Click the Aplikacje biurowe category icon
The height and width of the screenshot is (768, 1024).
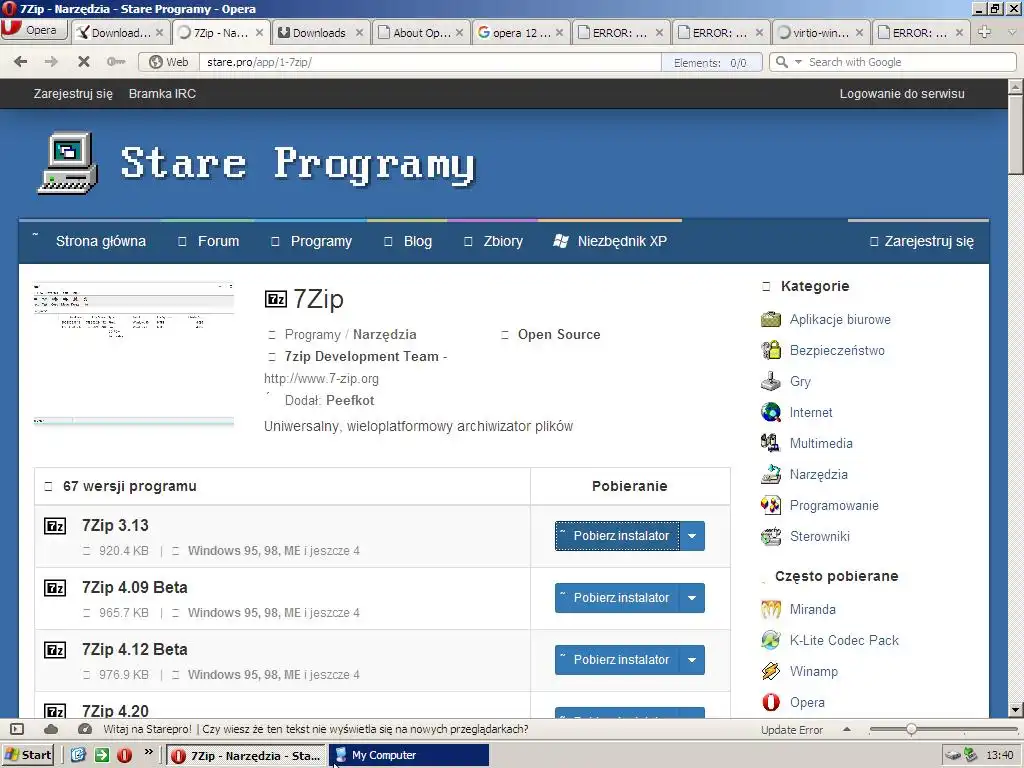point(771,319)
